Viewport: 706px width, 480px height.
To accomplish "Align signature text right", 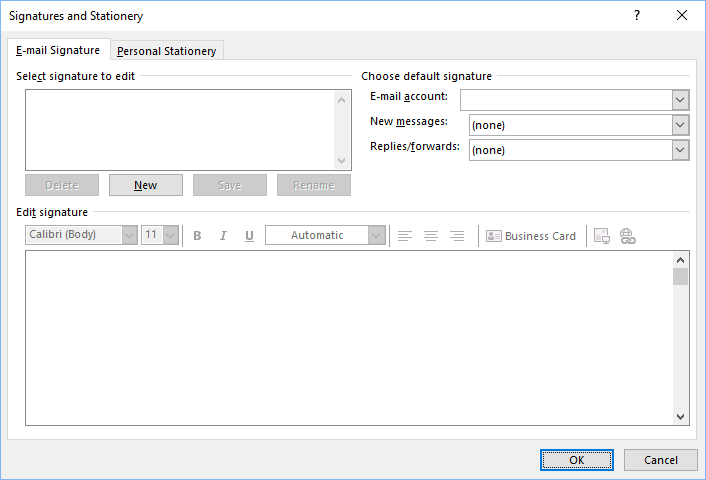I will (457, 236).
